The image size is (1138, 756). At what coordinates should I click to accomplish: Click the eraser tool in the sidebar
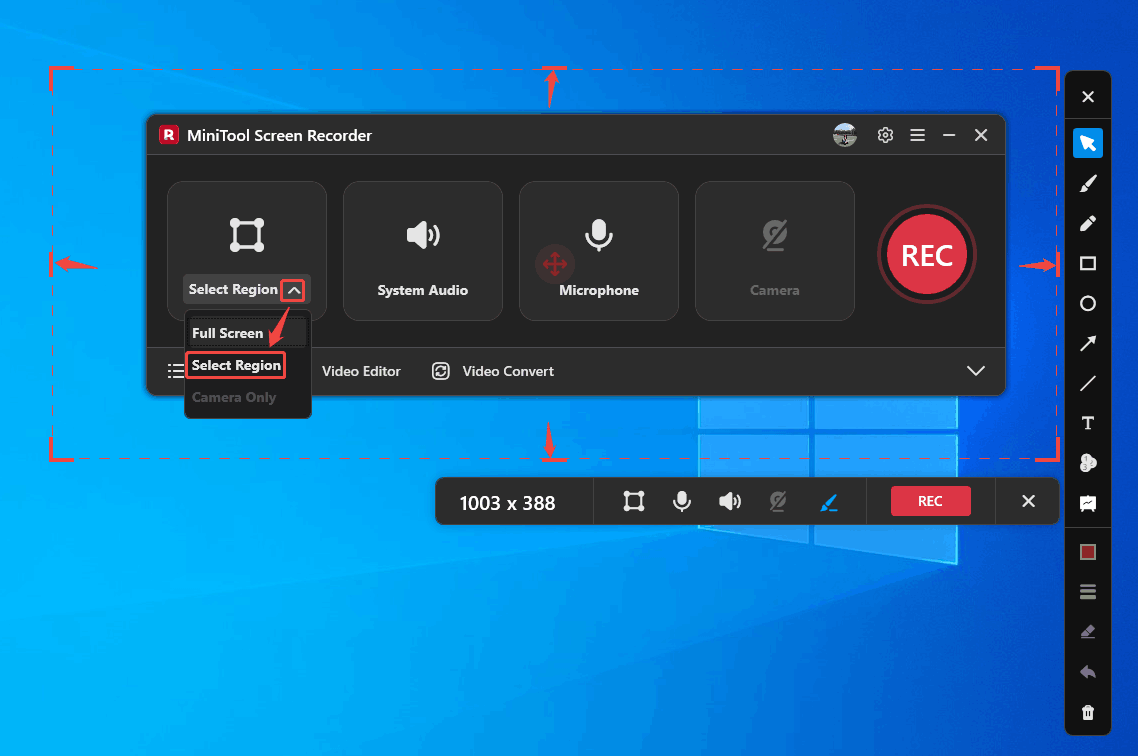(x=1088, y=631)
